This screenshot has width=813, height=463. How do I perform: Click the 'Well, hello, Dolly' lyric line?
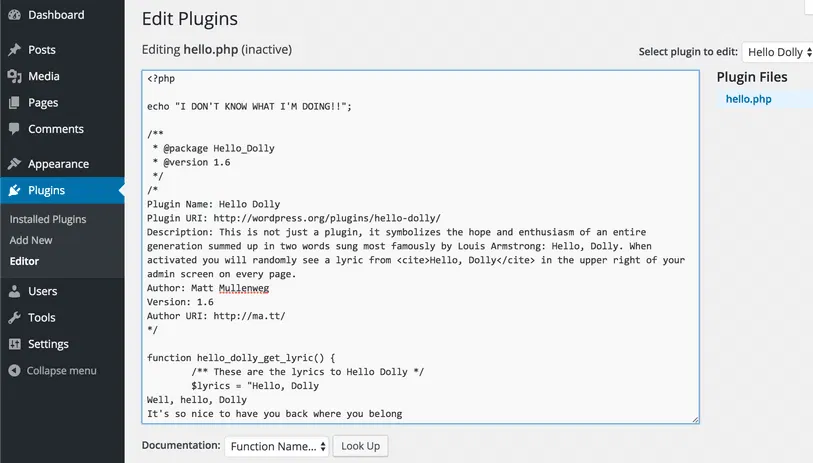[x=197, y=400]
